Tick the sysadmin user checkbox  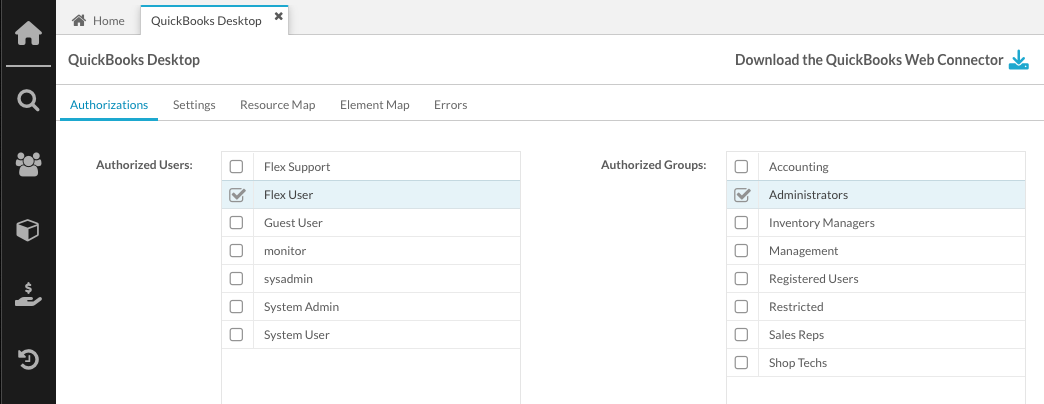click(236, 278)
